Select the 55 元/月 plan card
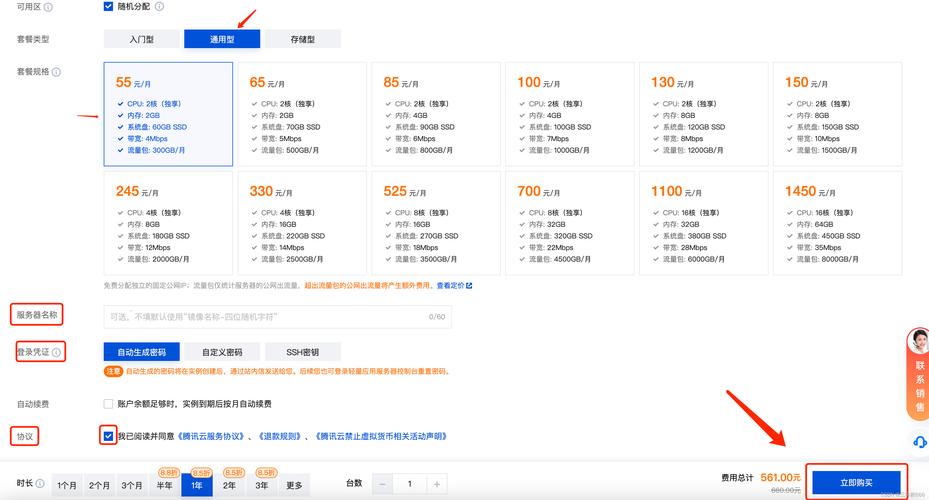Image resolution: width=929 pixels, height=500 pixels. click(x=168, y=114)
